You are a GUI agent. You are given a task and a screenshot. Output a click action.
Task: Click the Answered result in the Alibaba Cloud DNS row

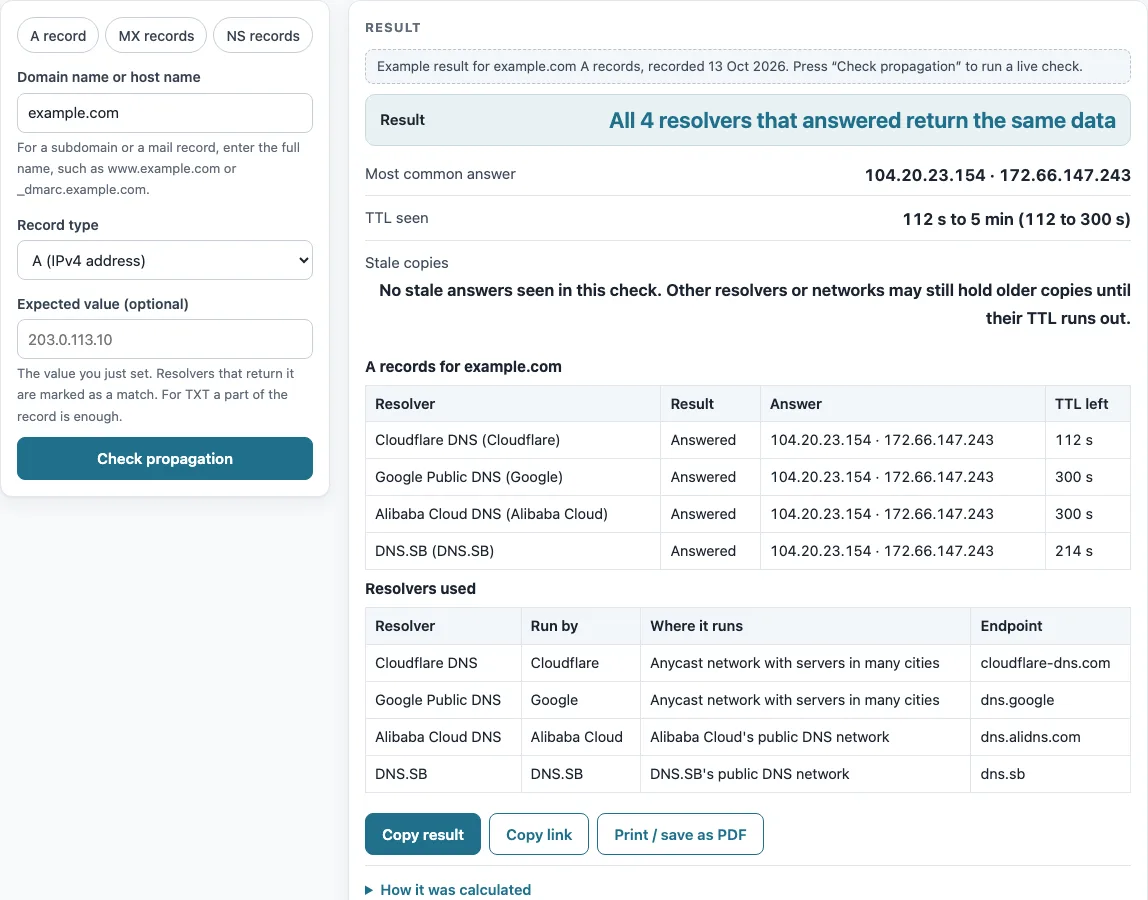tap(703, 514)
